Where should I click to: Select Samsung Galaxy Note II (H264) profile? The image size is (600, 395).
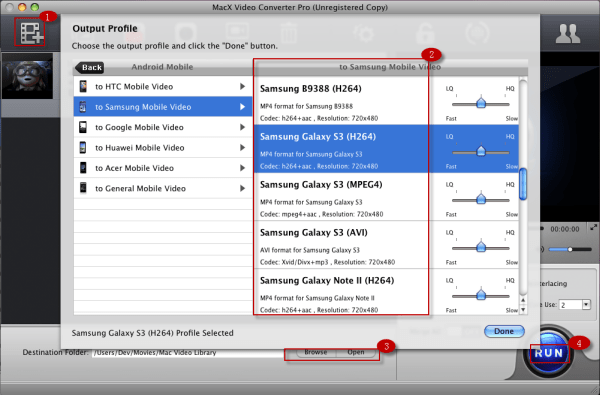tap(386, 292)
